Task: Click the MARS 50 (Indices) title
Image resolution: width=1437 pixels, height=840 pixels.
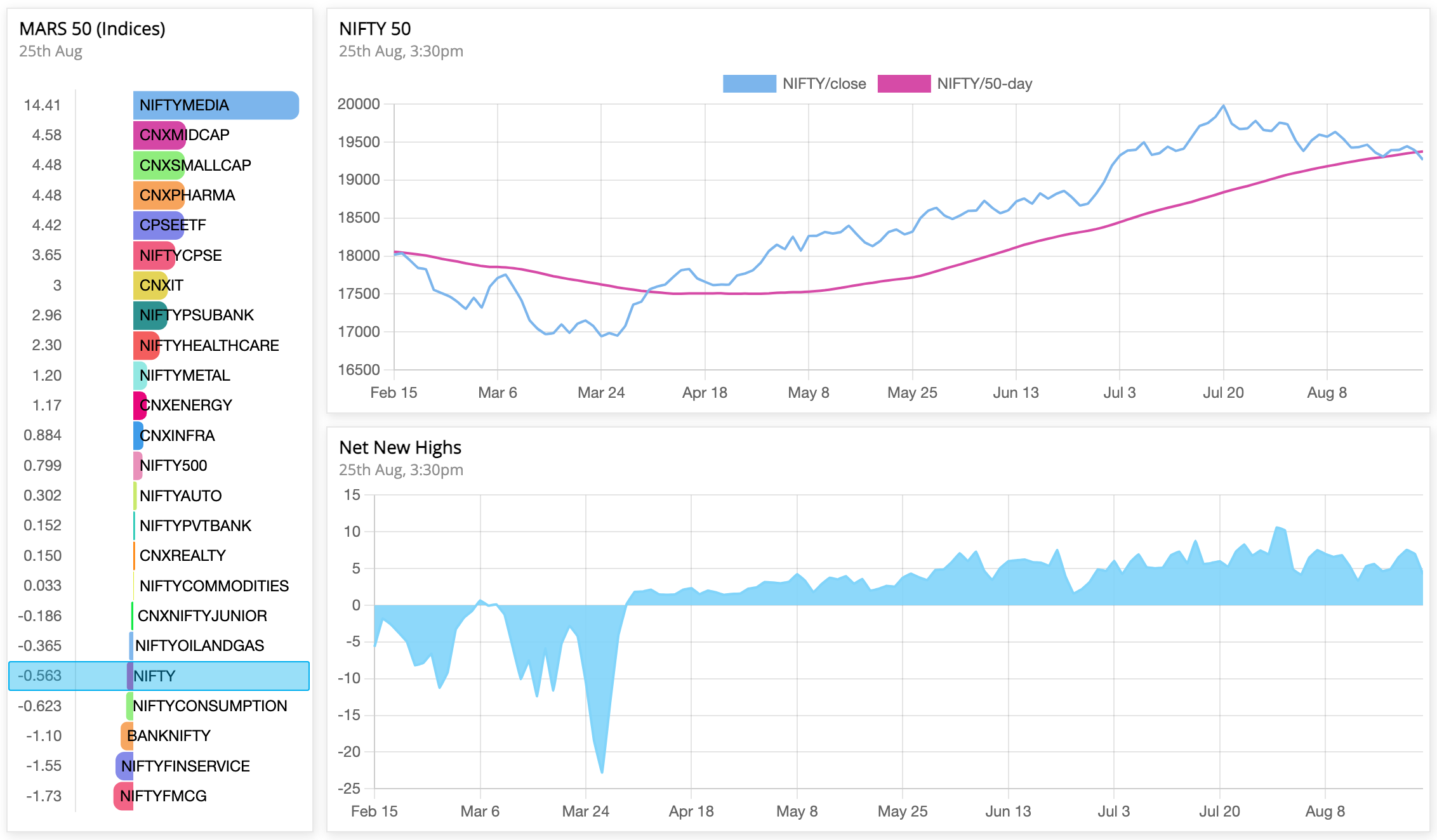Action: click(92, 29)
